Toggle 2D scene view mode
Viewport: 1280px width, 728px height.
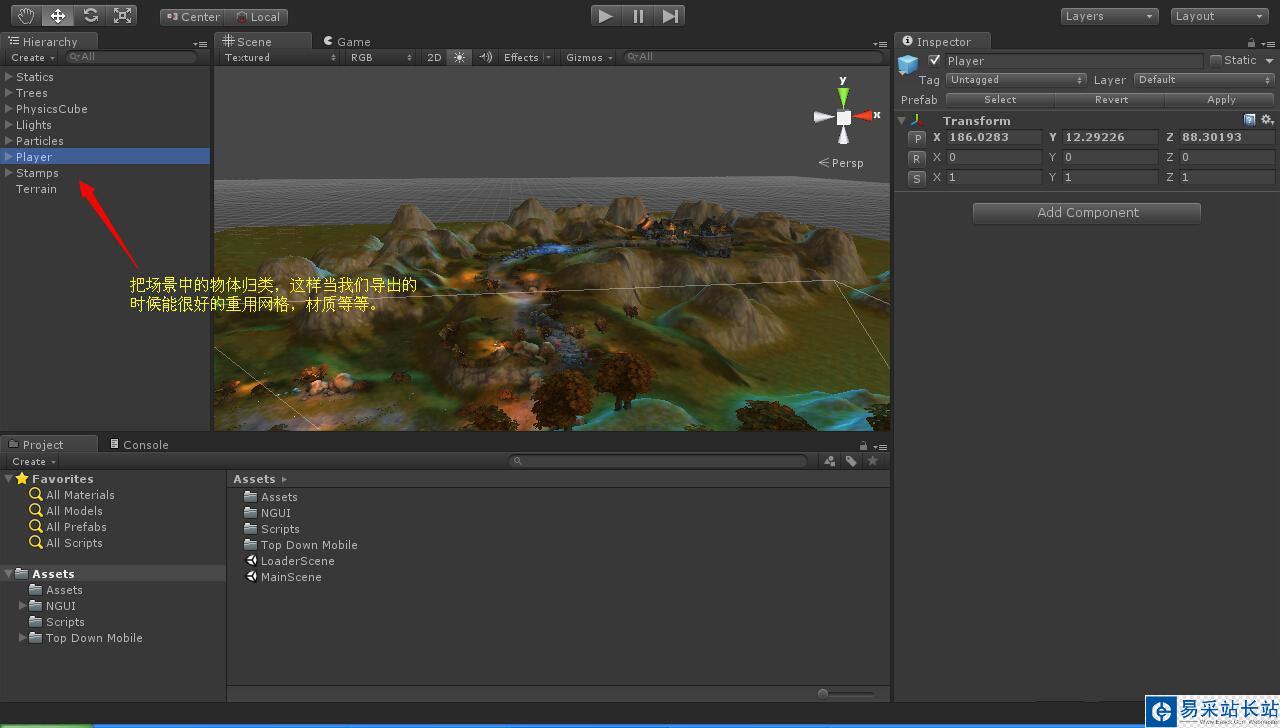[x=434, y=57]
